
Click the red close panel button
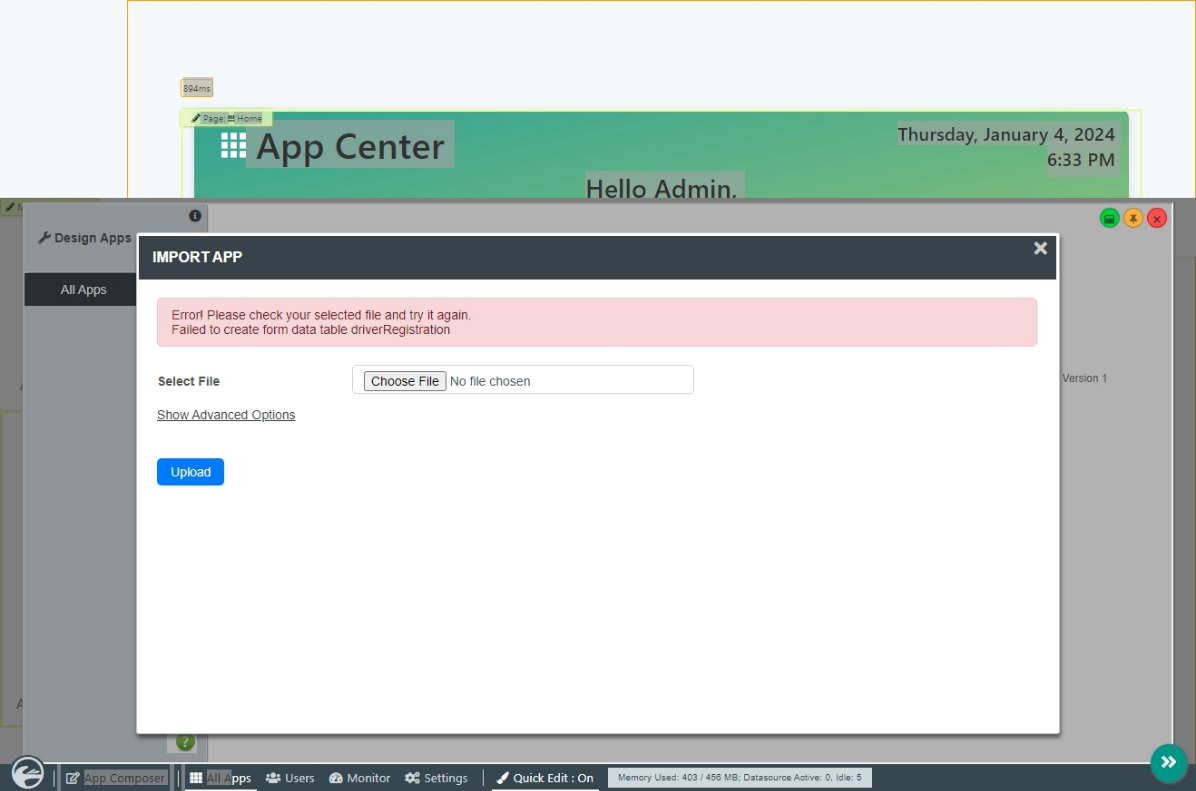point(1156,219)
